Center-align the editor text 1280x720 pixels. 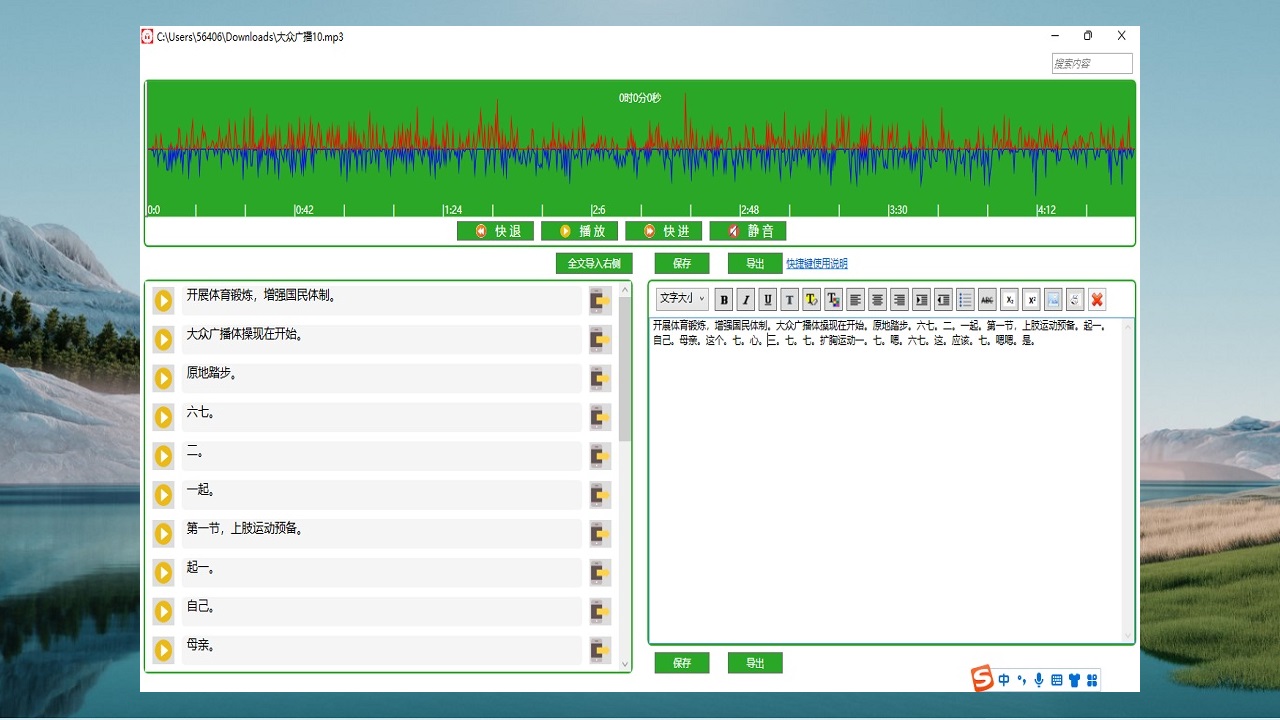(877, 299)
